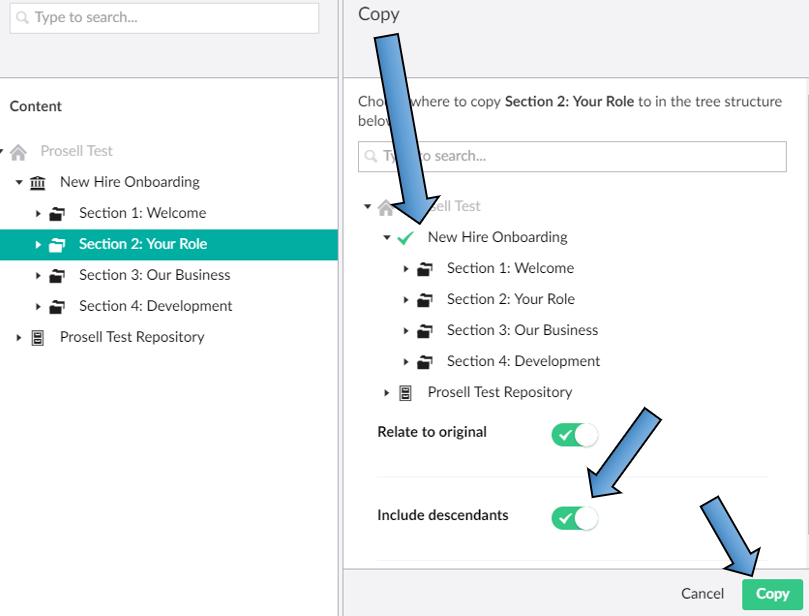809x616 pixels.
Task: Click Prosell Test Repository icon in Copy dialog
Action: (x=406, y=392)
